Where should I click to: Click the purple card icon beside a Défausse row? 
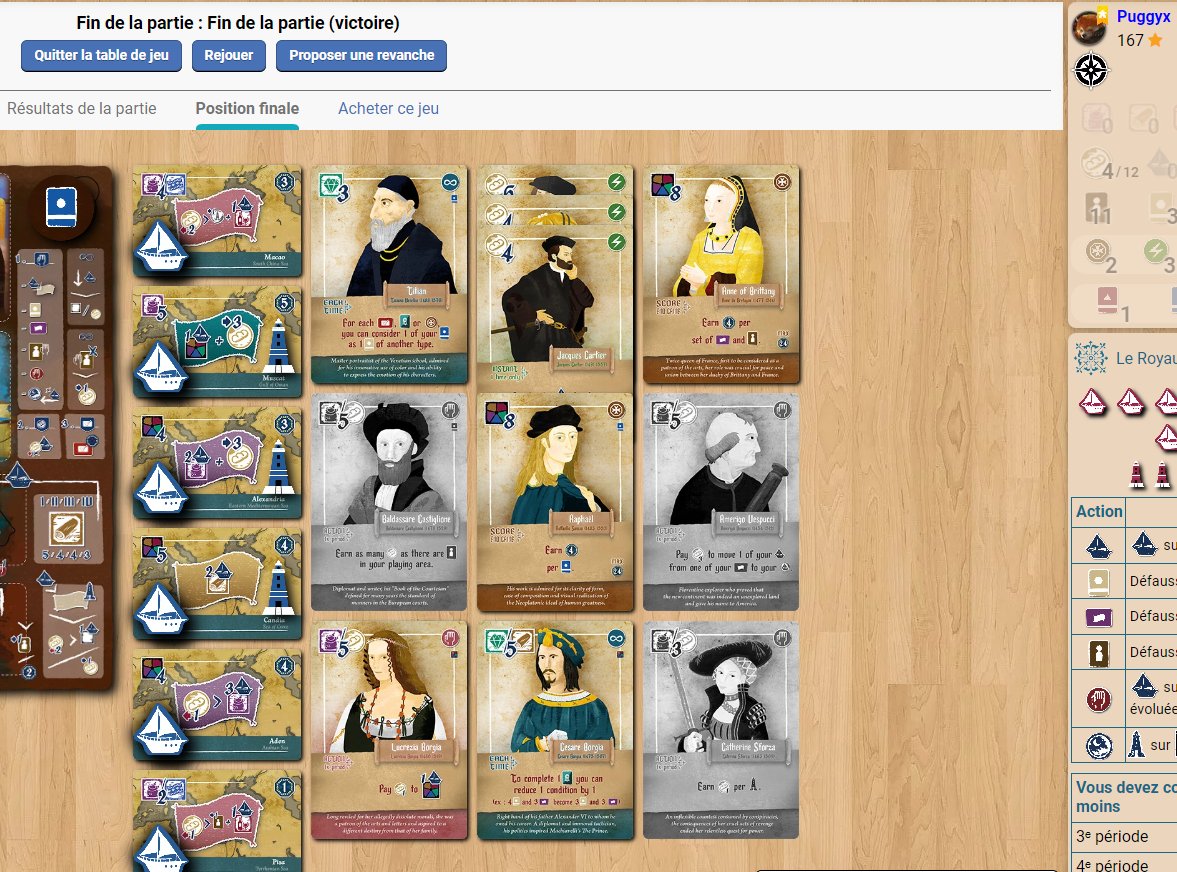pos(1099,617)
